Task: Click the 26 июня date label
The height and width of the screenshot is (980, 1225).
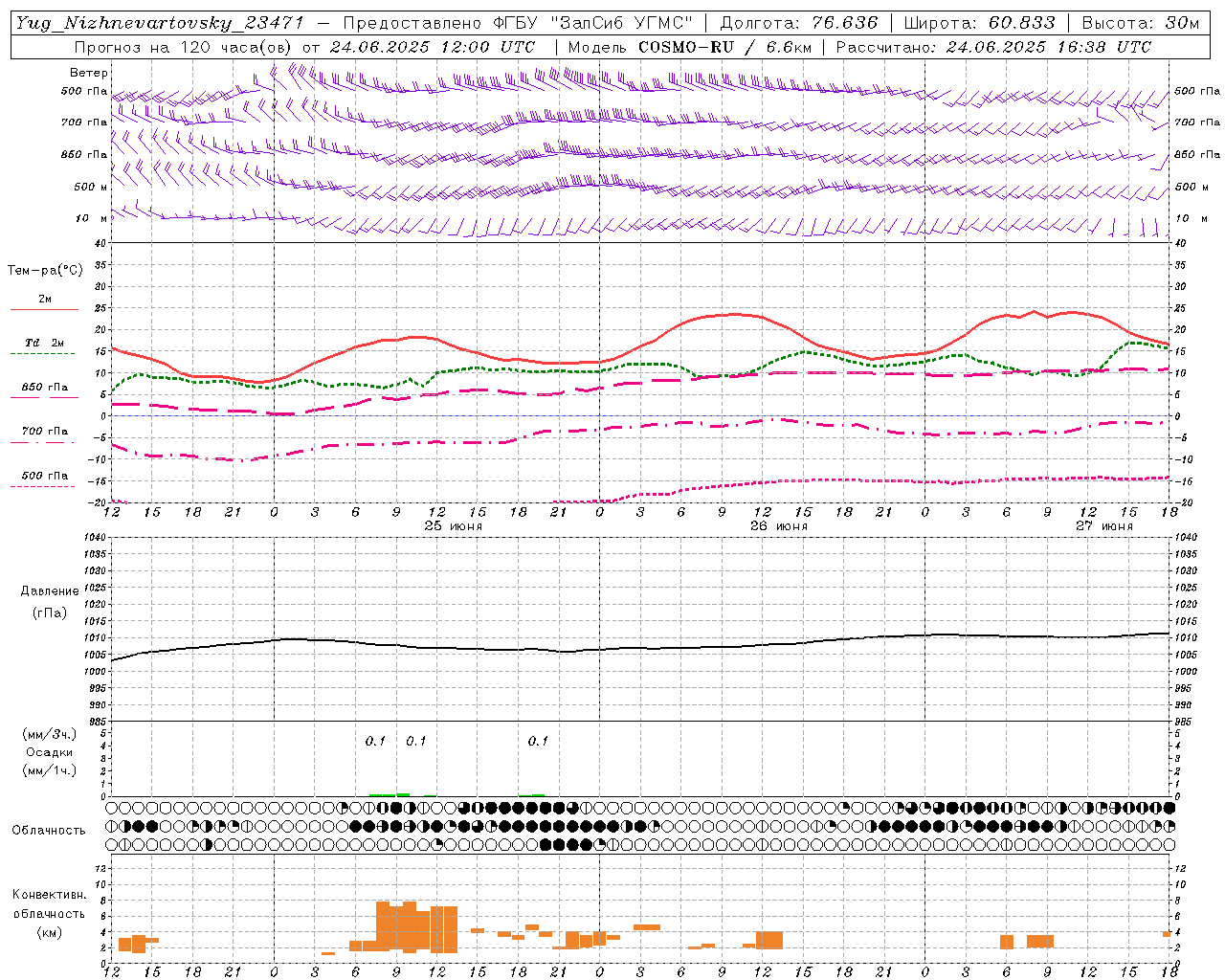Action: tap(779, 526)
